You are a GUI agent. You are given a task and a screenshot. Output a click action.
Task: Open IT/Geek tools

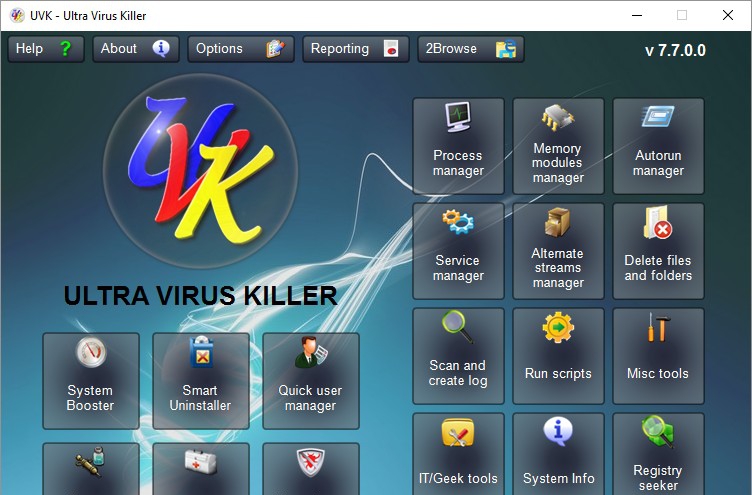pyautogui.click(x=458, y=454)
